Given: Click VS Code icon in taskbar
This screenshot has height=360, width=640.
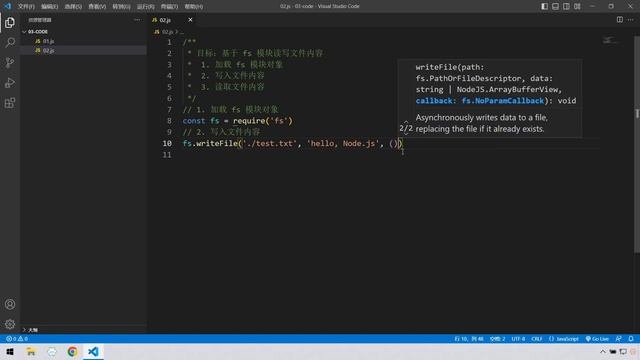Looking at the screenshot, I should click(93, 351).
